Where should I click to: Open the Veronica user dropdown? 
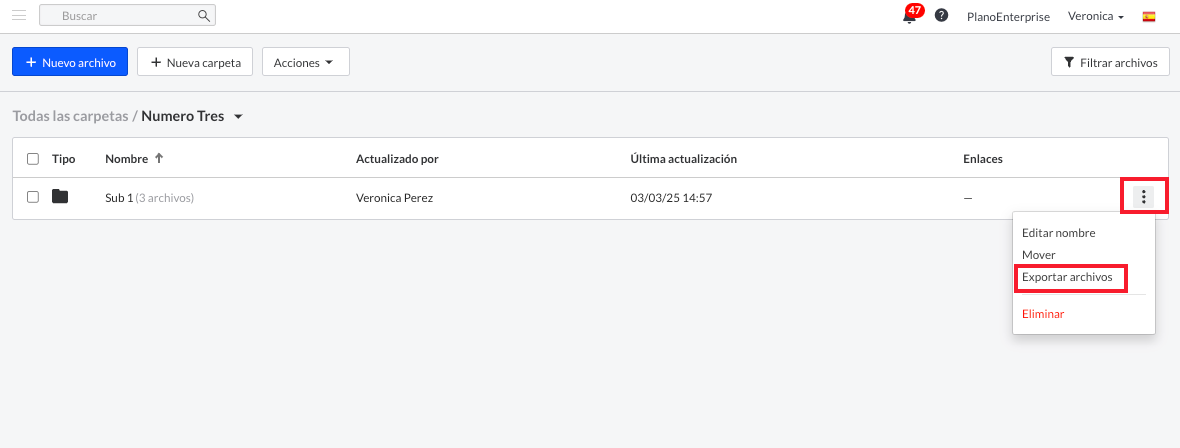coord(1095,16)
